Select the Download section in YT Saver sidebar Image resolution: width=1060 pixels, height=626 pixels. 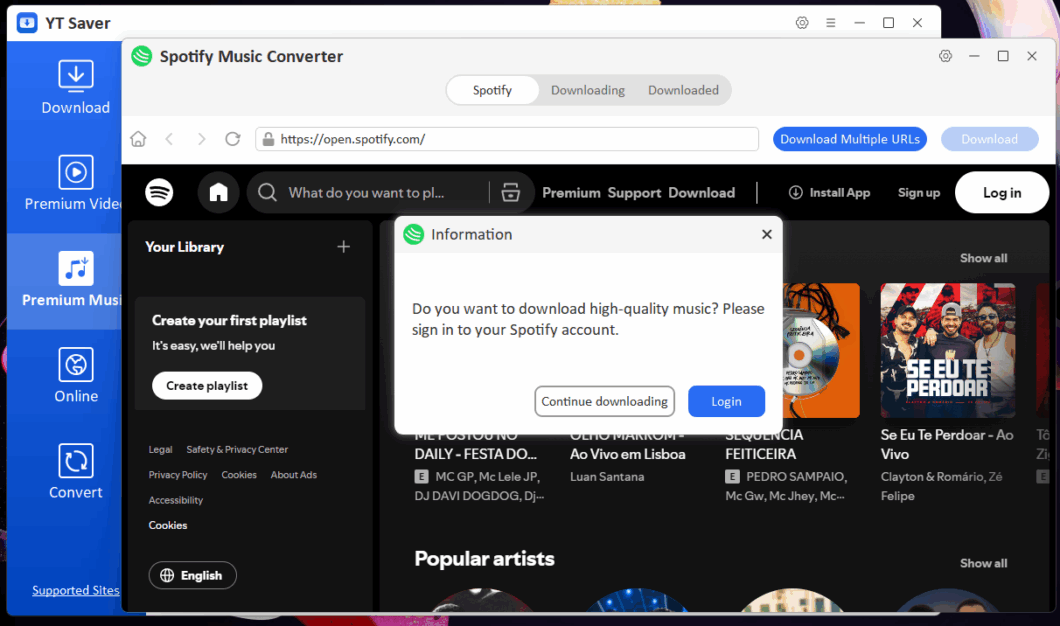click(x=75, y=88)
